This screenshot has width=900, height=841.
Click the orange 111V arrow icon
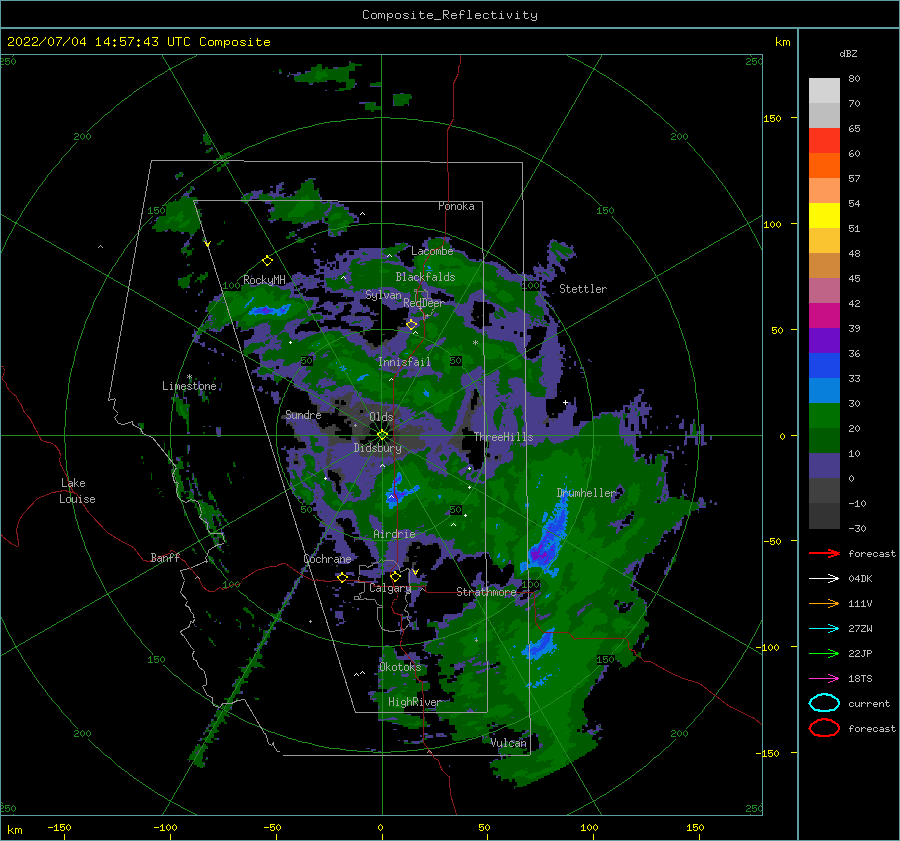pos(824,603)
